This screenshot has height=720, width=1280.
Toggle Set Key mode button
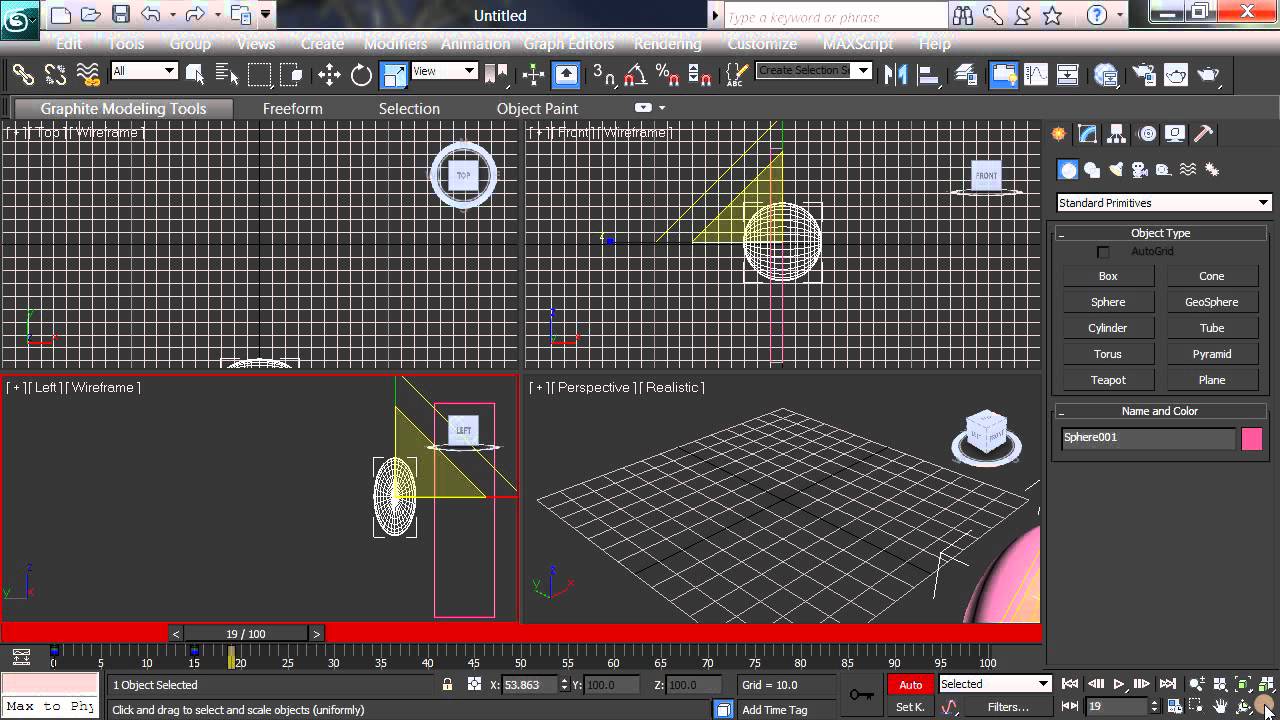[x=910, y=707]
